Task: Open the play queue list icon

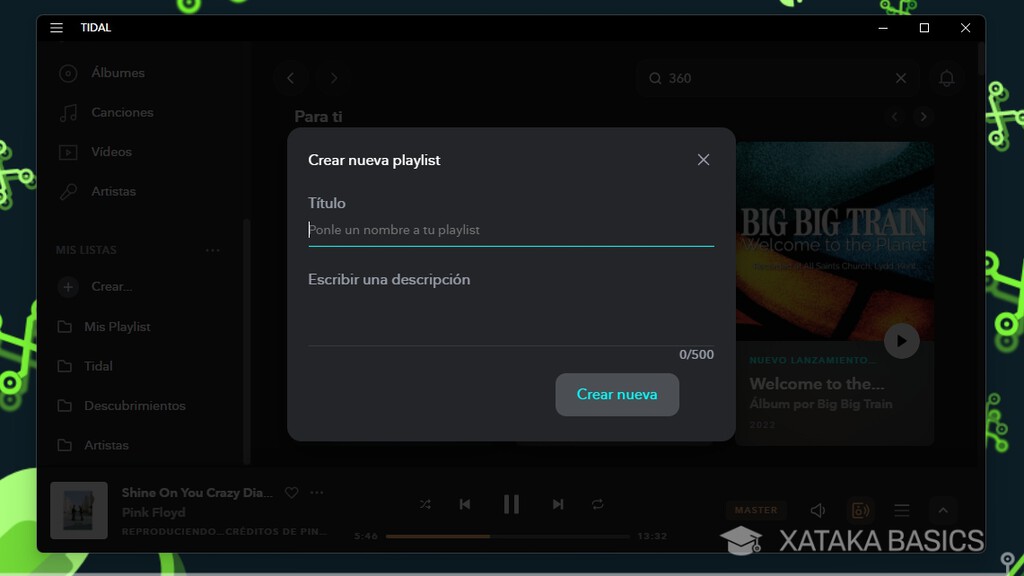Action: tap(902, 511)
